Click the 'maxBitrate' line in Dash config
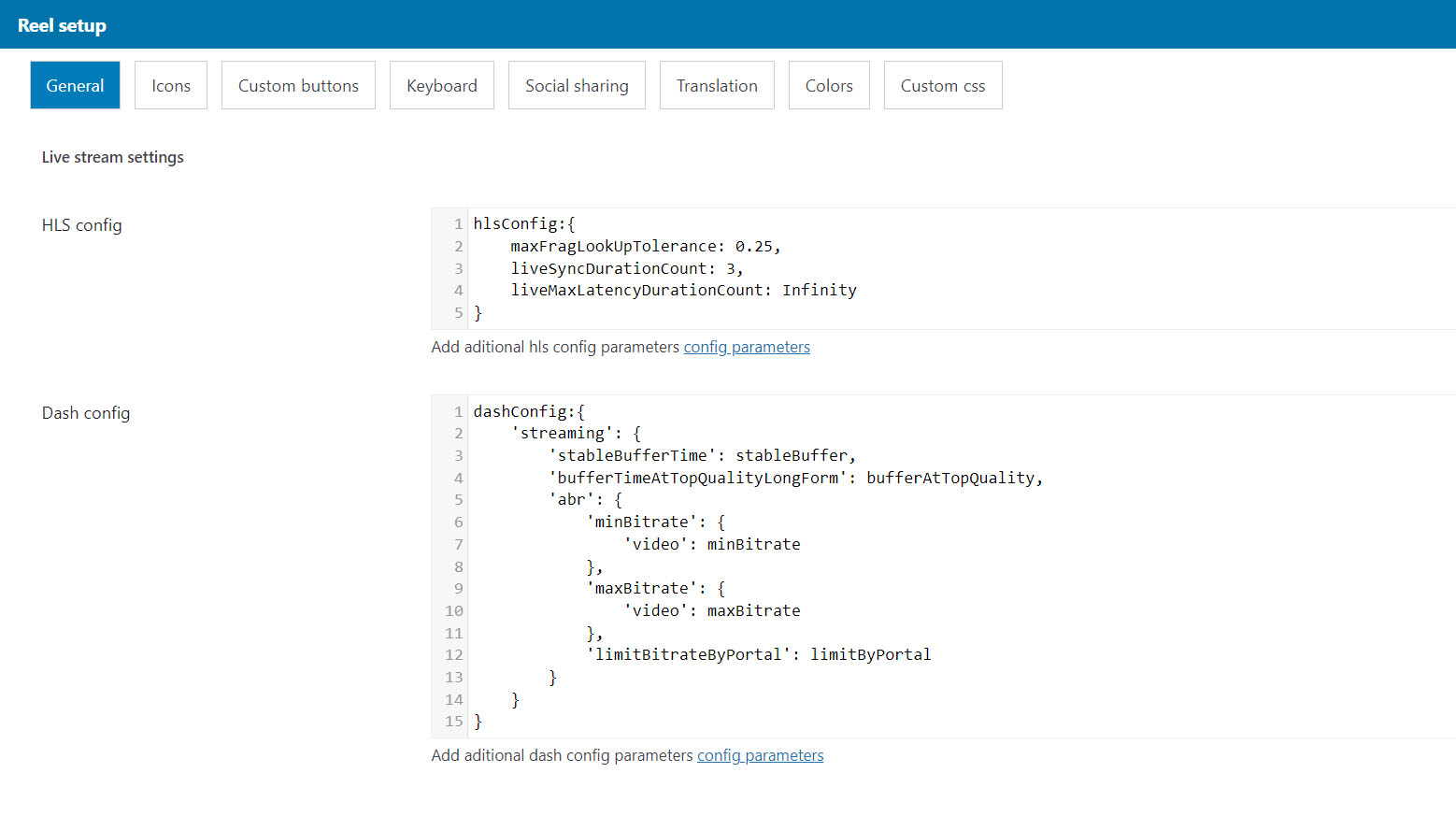Image resolution: width=1456 pixels, height=816 pixels. point(655,589)
